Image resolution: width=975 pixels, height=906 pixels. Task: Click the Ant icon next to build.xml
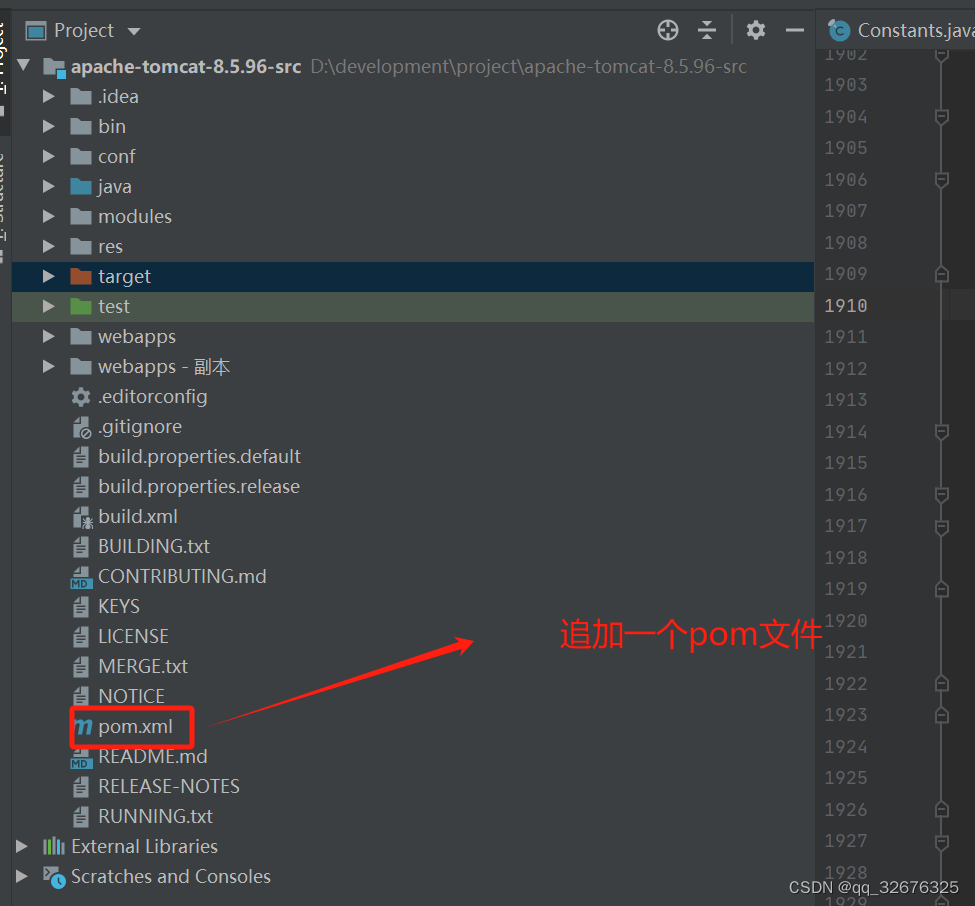tap(82, 516)
